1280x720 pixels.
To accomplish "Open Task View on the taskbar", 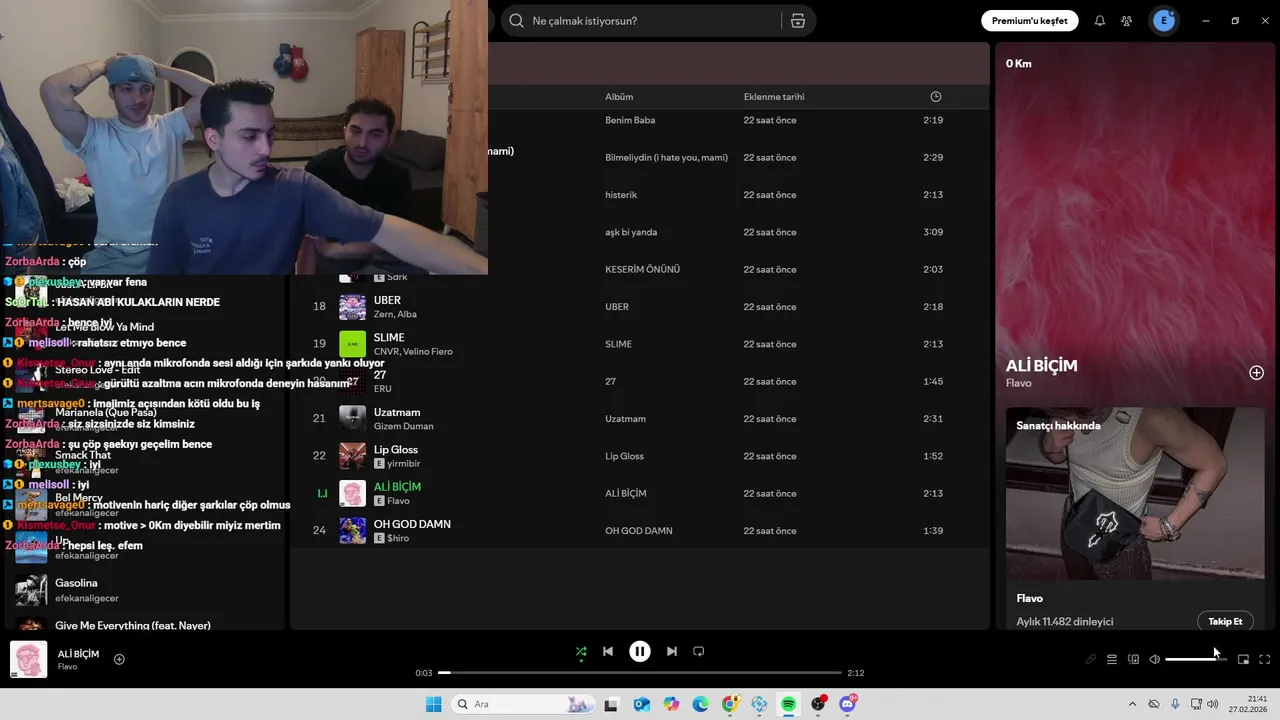I will pos(611,704).
